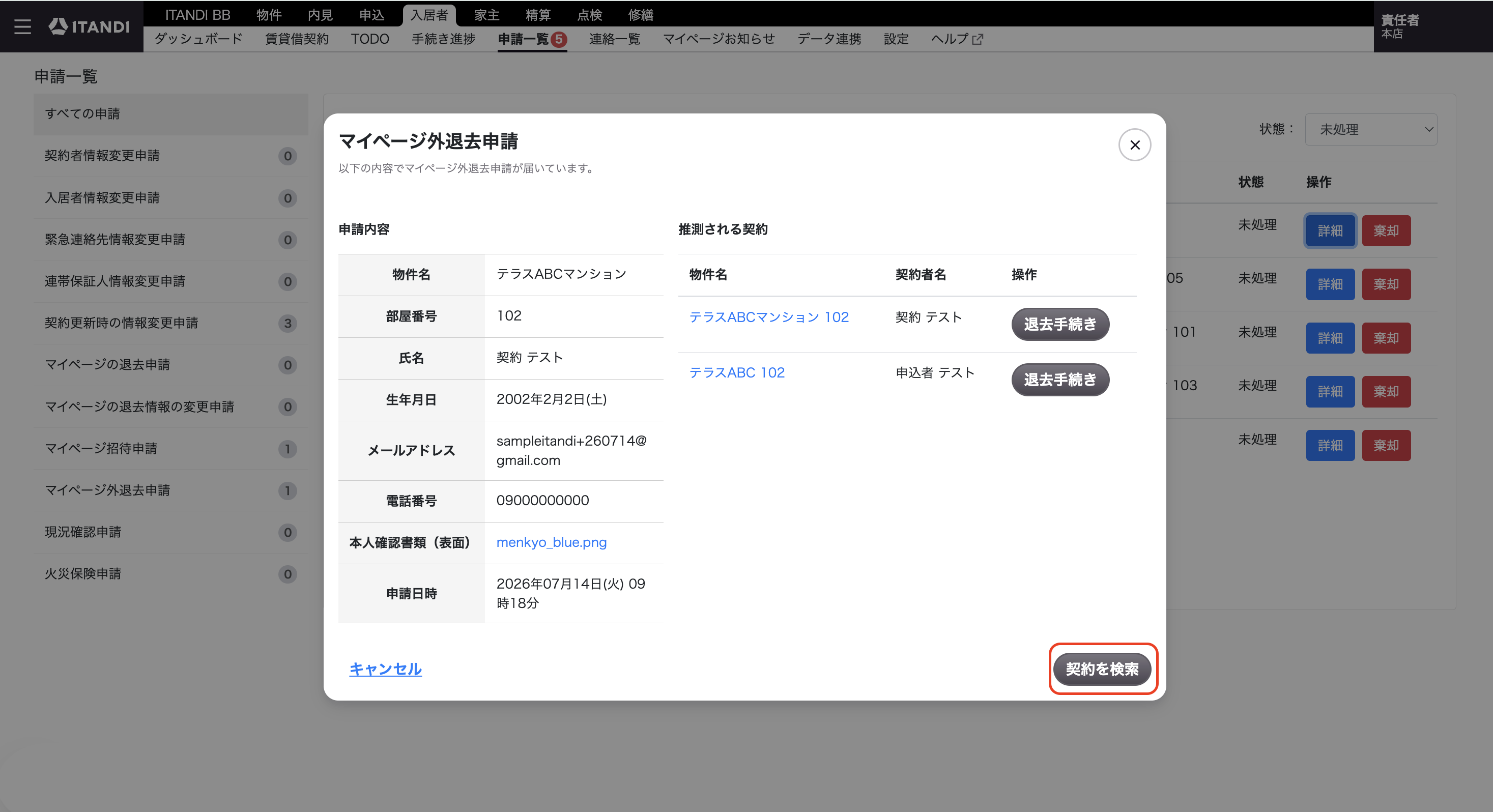This screenshot has width=1493, height=812.
Task: Switch to the 内見 tab
Action: coord(320,15)
